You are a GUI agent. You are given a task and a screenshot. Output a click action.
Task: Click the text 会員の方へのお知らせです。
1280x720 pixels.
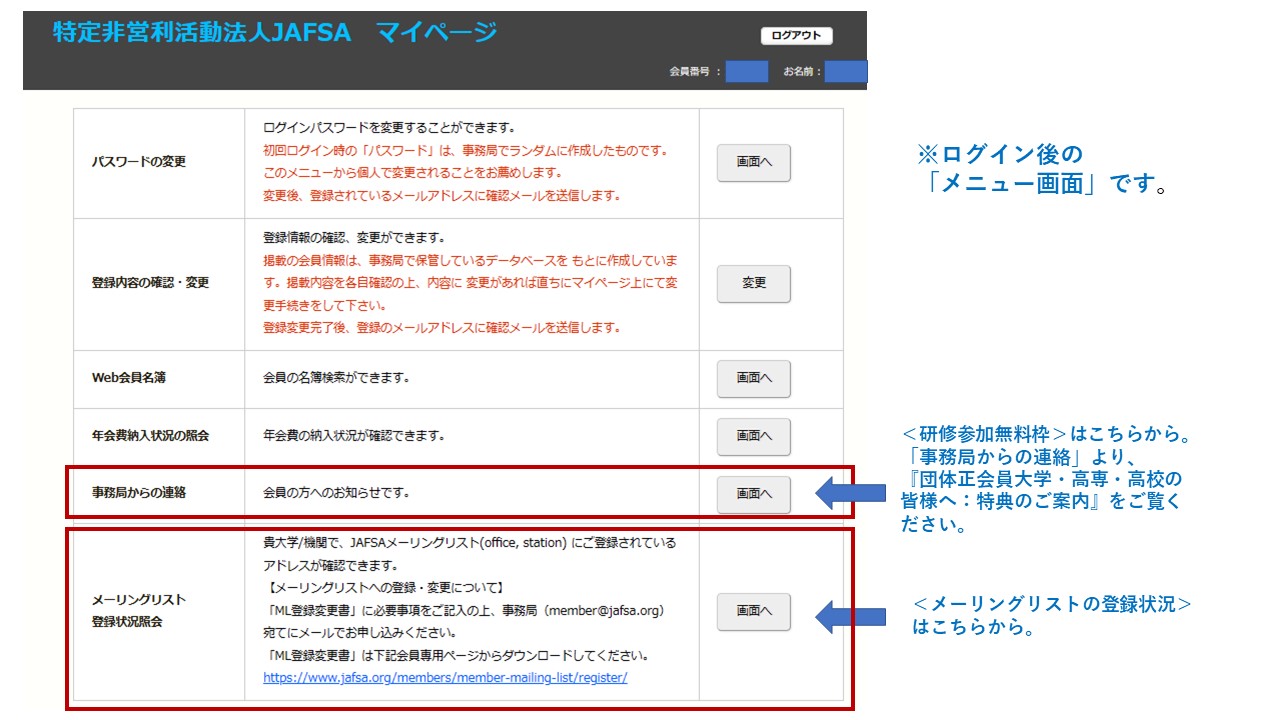pyautogui.click(x=336, y=493)
